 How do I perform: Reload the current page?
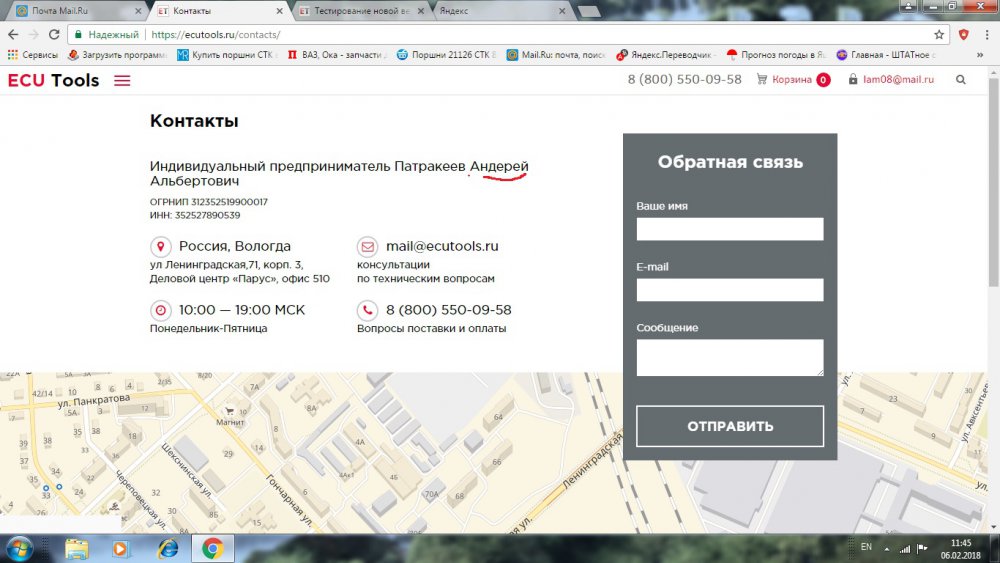tap(54, 34)
